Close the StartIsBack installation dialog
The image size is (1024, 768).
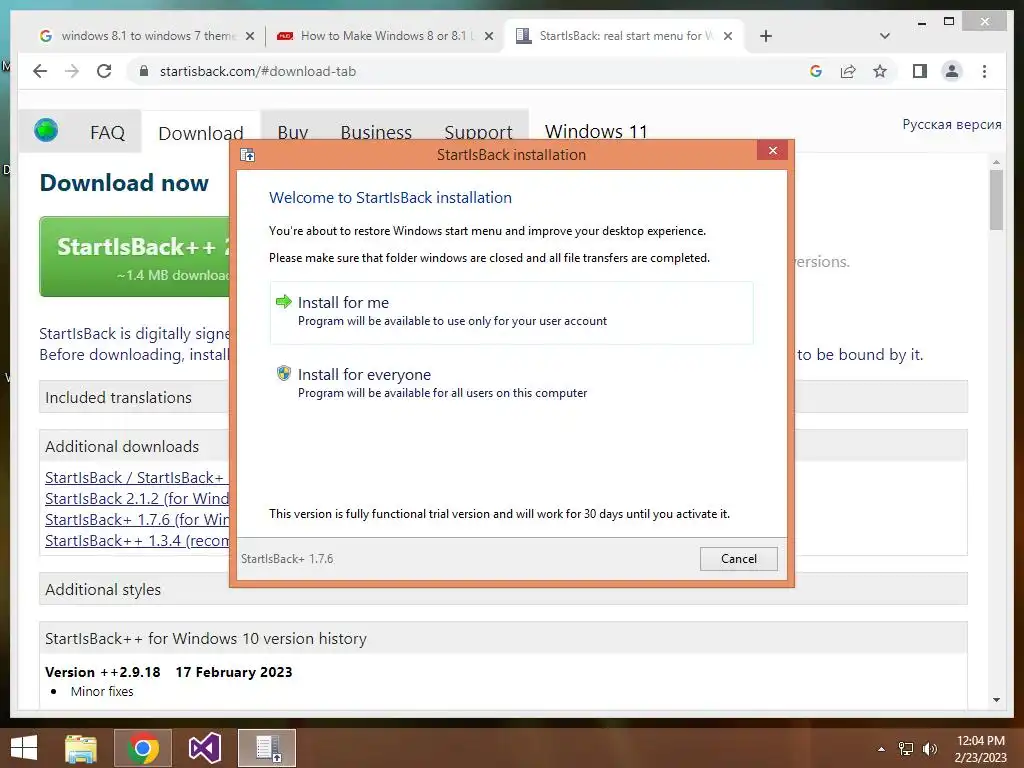tap(773, 151)
